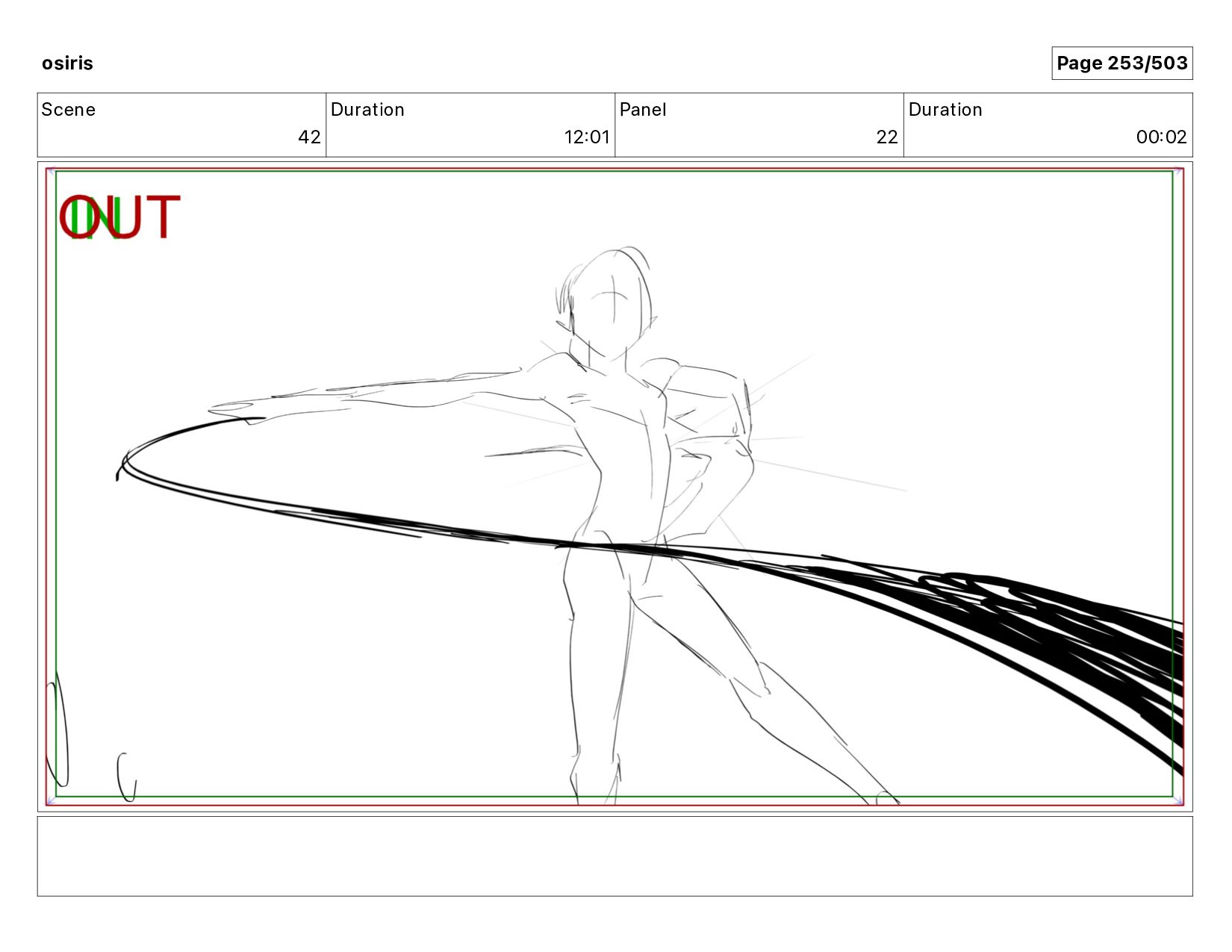Click the scene number '42'
This screenshot has width=1232, height=952.
309,137
